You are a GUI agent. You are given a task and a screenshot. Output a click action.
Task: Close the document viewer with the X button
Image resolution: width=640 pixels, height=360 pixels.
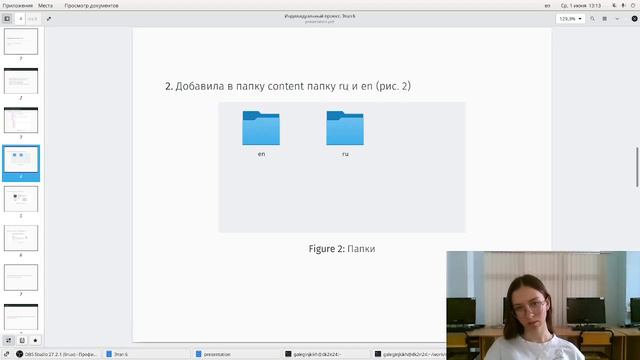pyautogui.click(x=634, y=19)
